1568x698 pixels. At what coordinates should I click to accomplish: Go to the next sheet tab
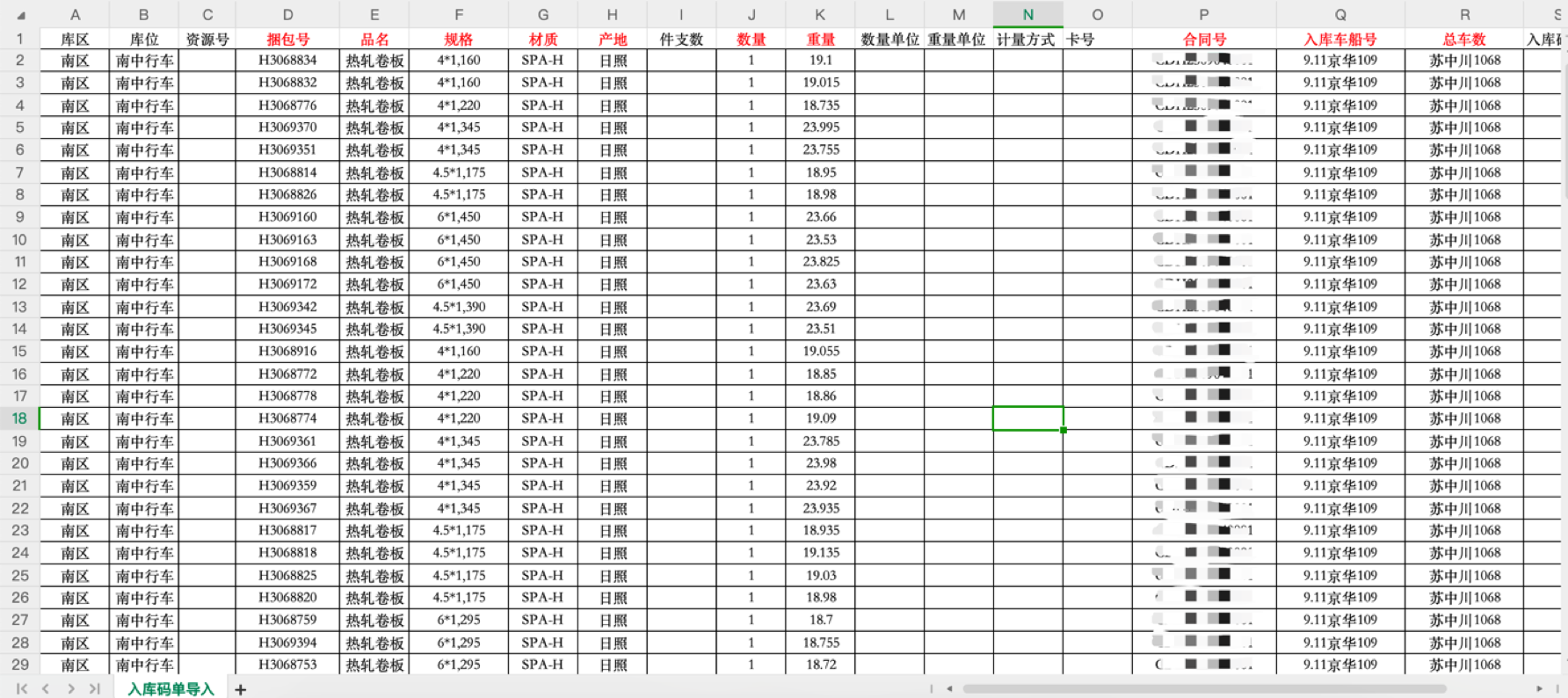click(x=70, y=688)
